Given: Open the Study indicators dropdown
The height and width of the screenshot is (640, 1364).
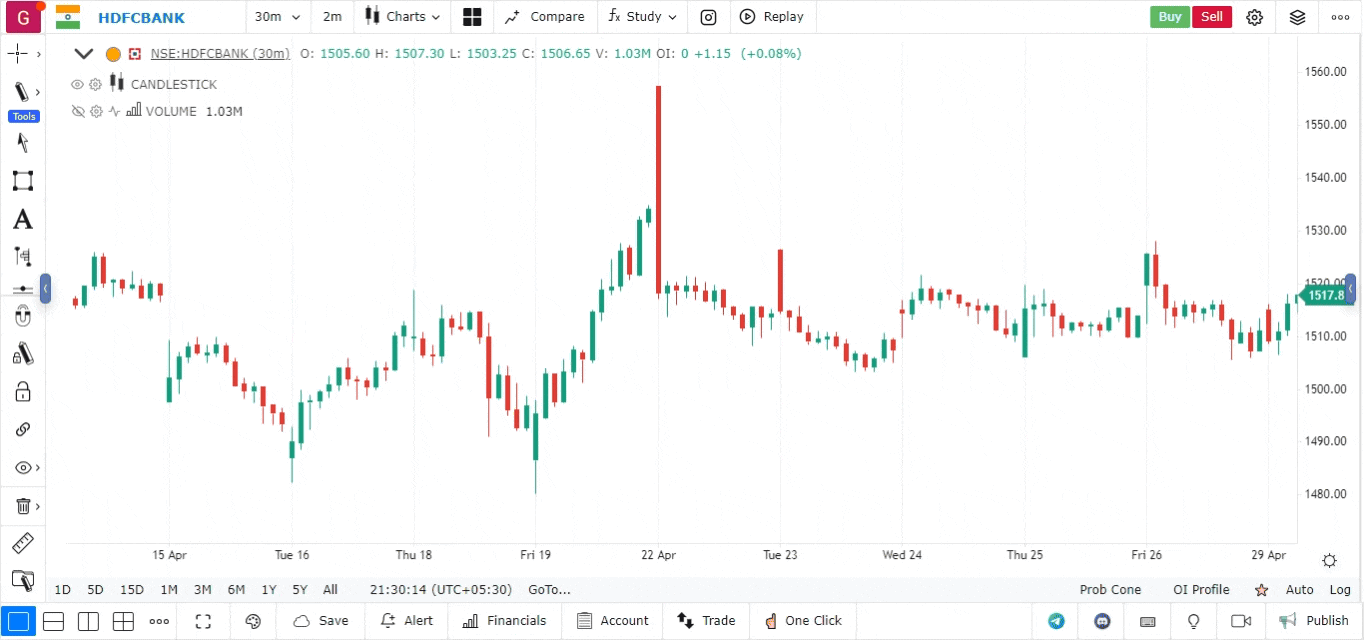Looking at the screenshot, I should (643, 17).
